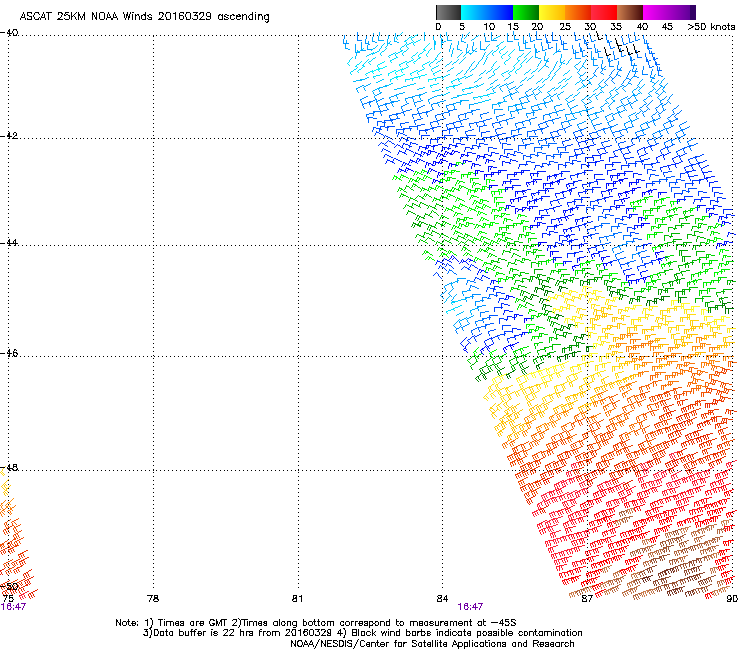Viewport: 740px width, 650px height.
Task: Click the '10' label under the color bar
Action: 489,27
